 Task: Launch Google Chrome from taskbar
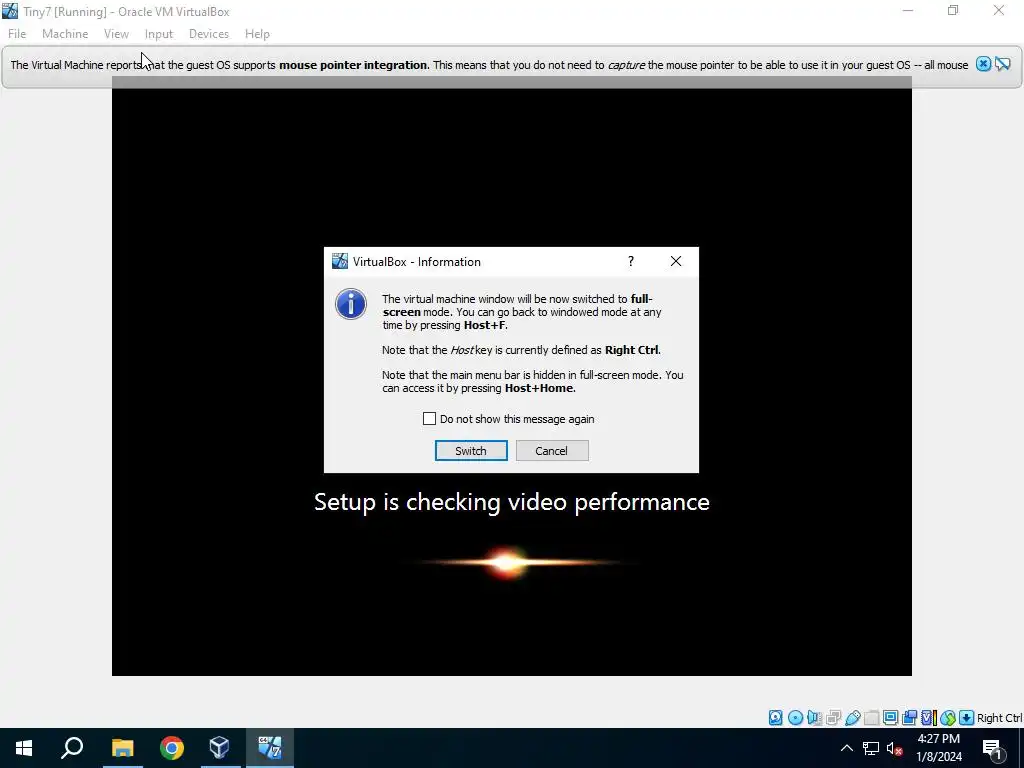coord(172,748)
